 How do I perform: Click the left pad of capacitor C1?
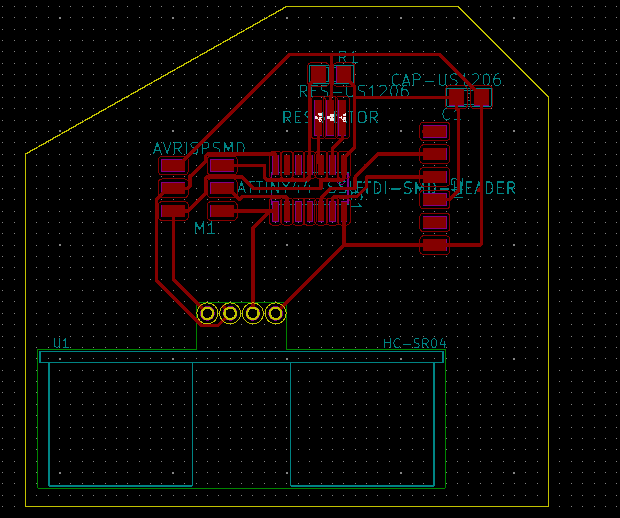pyautogui.click(x=456, y=97)
